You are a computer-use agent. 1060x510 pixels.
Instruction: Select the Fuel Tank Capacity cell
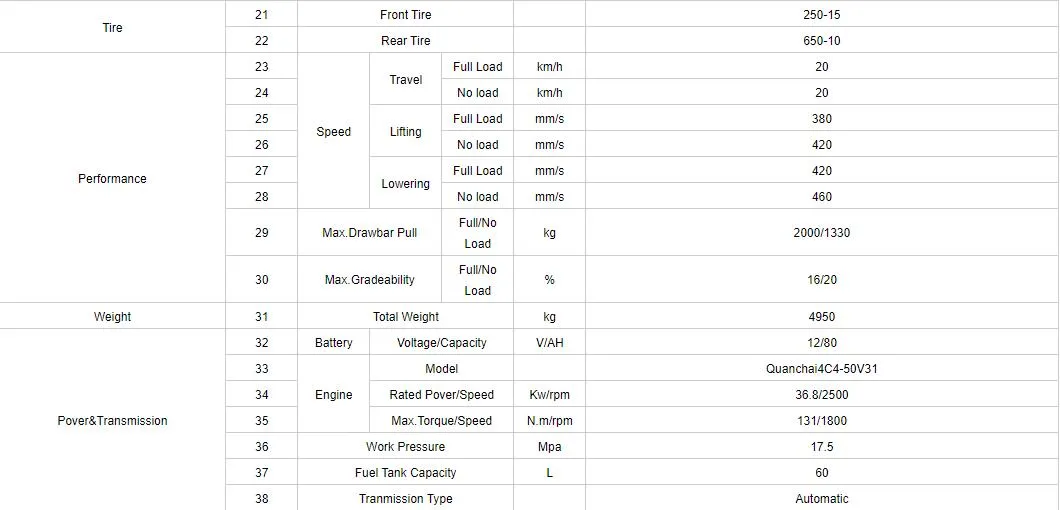(x=405, y=473)
